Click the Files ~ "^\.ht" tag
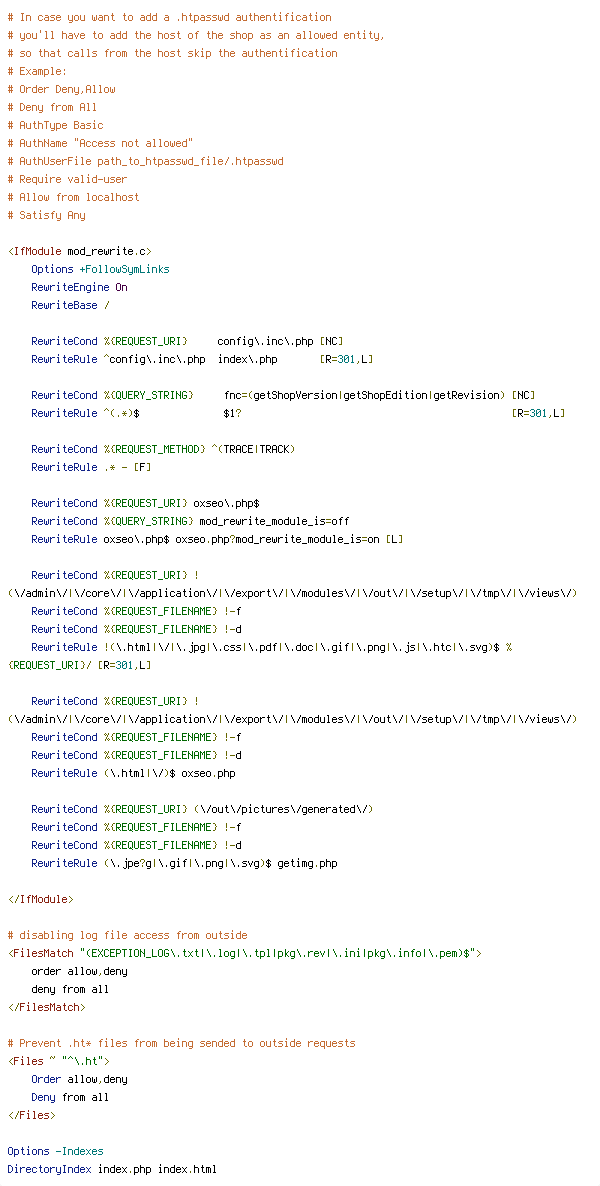Viewport: 600px width, 1186px height. 58,1062
